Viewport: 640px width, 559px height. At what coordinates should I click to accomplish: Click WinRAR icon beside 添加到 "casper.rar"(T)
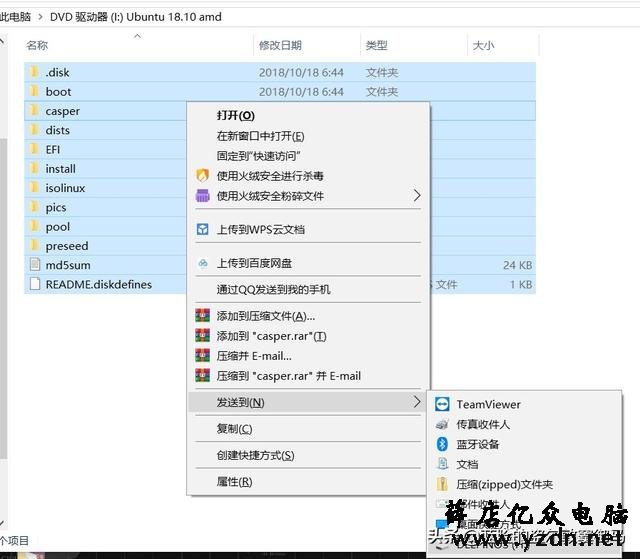click(202, 336)
